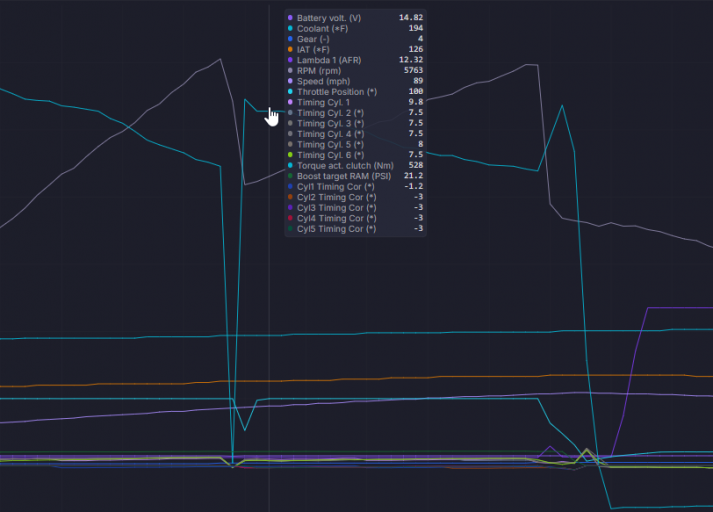Select Torque act. clutch (Nm) entry
The height and width of the screenshot is (512, 713).
click(x=355, y=166)
